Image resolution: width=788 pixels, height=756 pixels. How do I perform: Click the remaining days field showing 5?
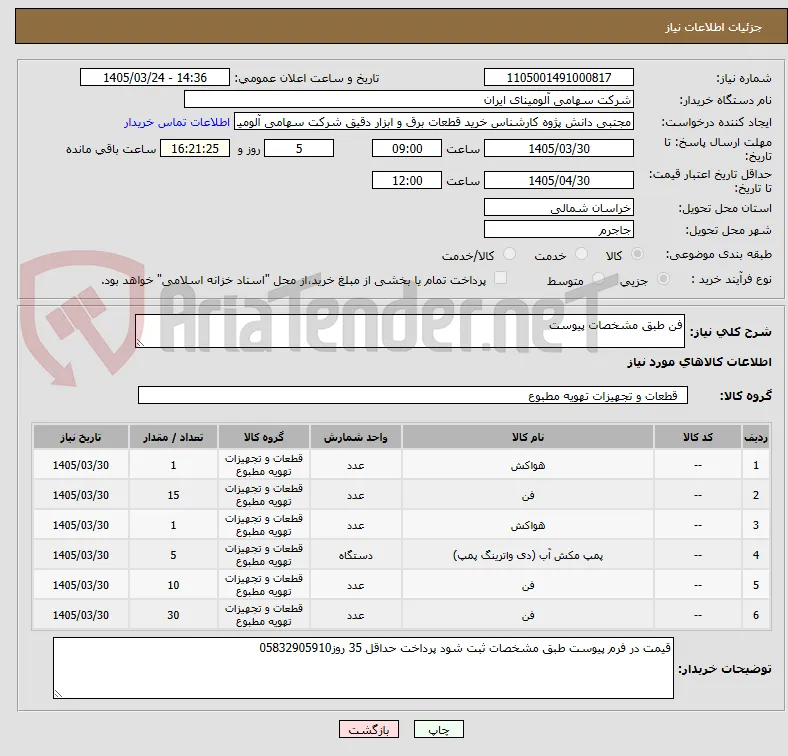point(299,148)
